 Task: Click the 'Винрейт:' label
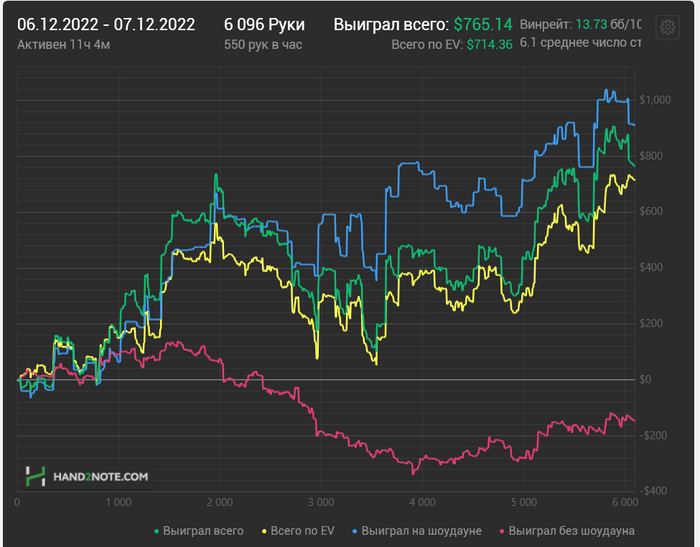click(546, 24)
